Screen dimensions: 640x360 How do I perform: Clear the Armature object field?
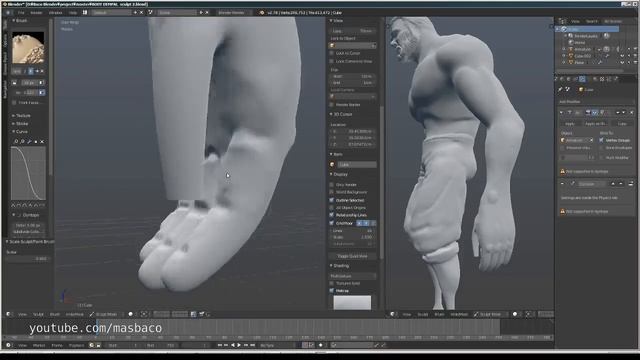[x=591, y=140]
